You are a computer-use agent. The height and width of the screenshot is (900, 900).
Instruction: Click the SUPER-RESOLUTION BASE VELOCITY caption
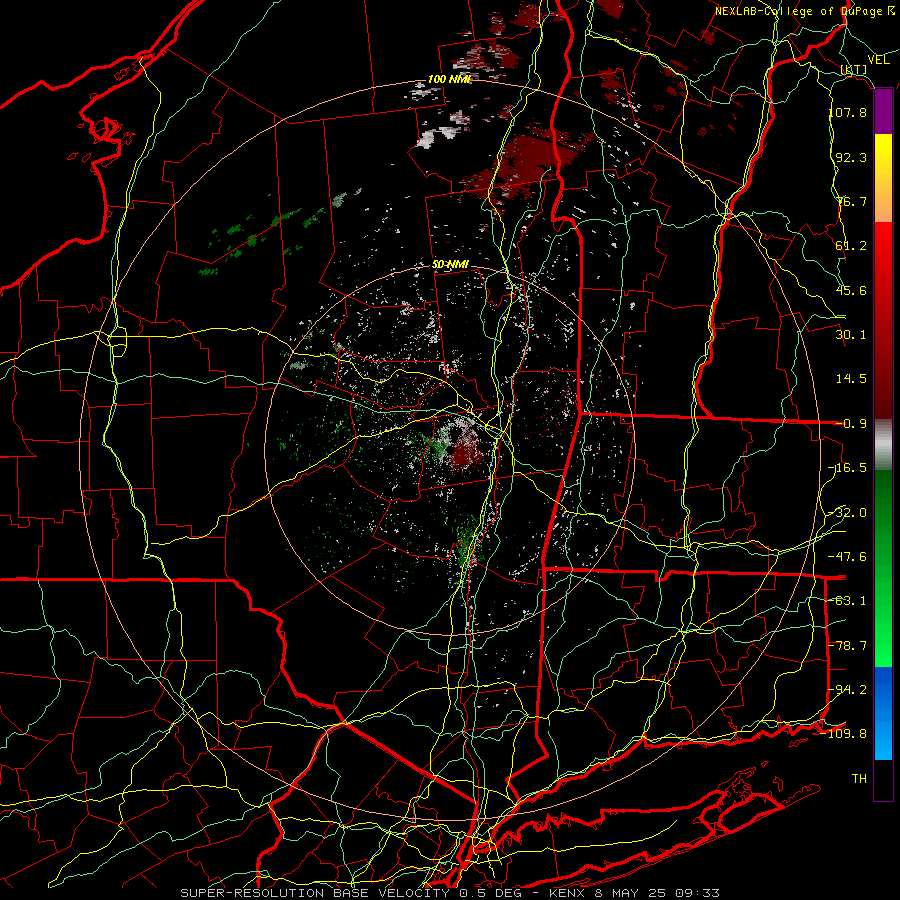click(319, 893)
